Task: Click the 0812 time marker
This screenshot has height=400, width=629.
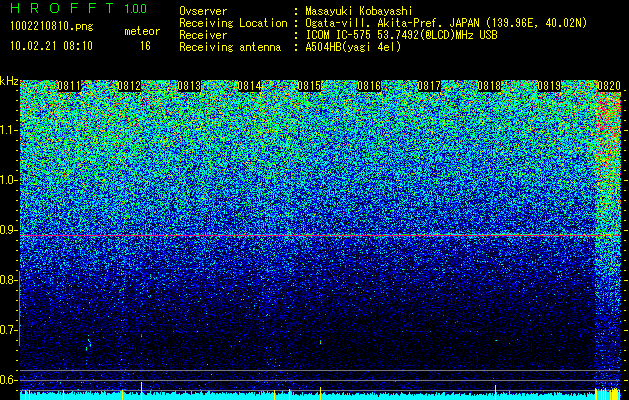Action: [x=129, y=86]
